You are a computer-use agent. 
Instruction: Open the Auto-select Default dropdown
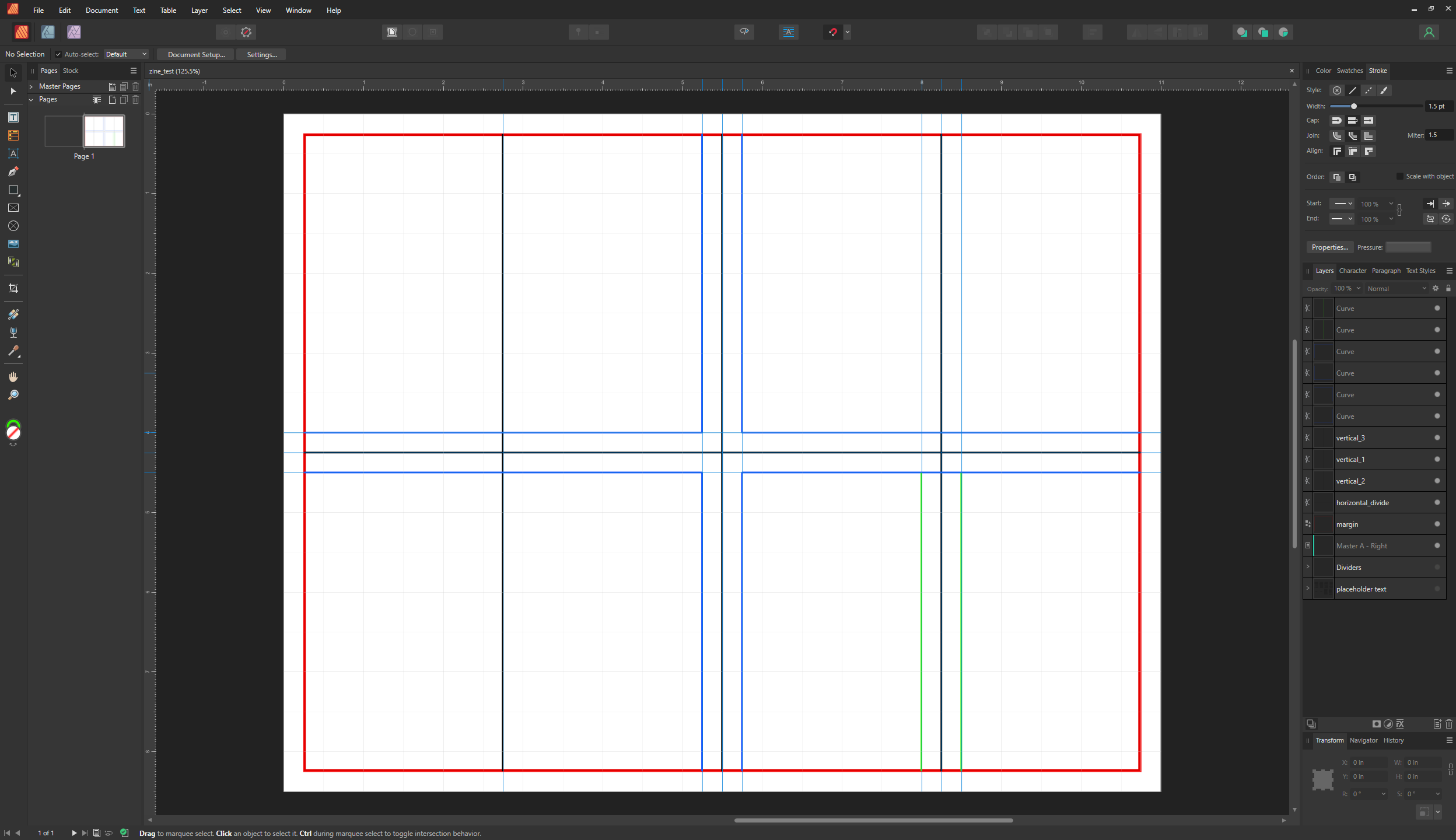(x=126, y=54)
